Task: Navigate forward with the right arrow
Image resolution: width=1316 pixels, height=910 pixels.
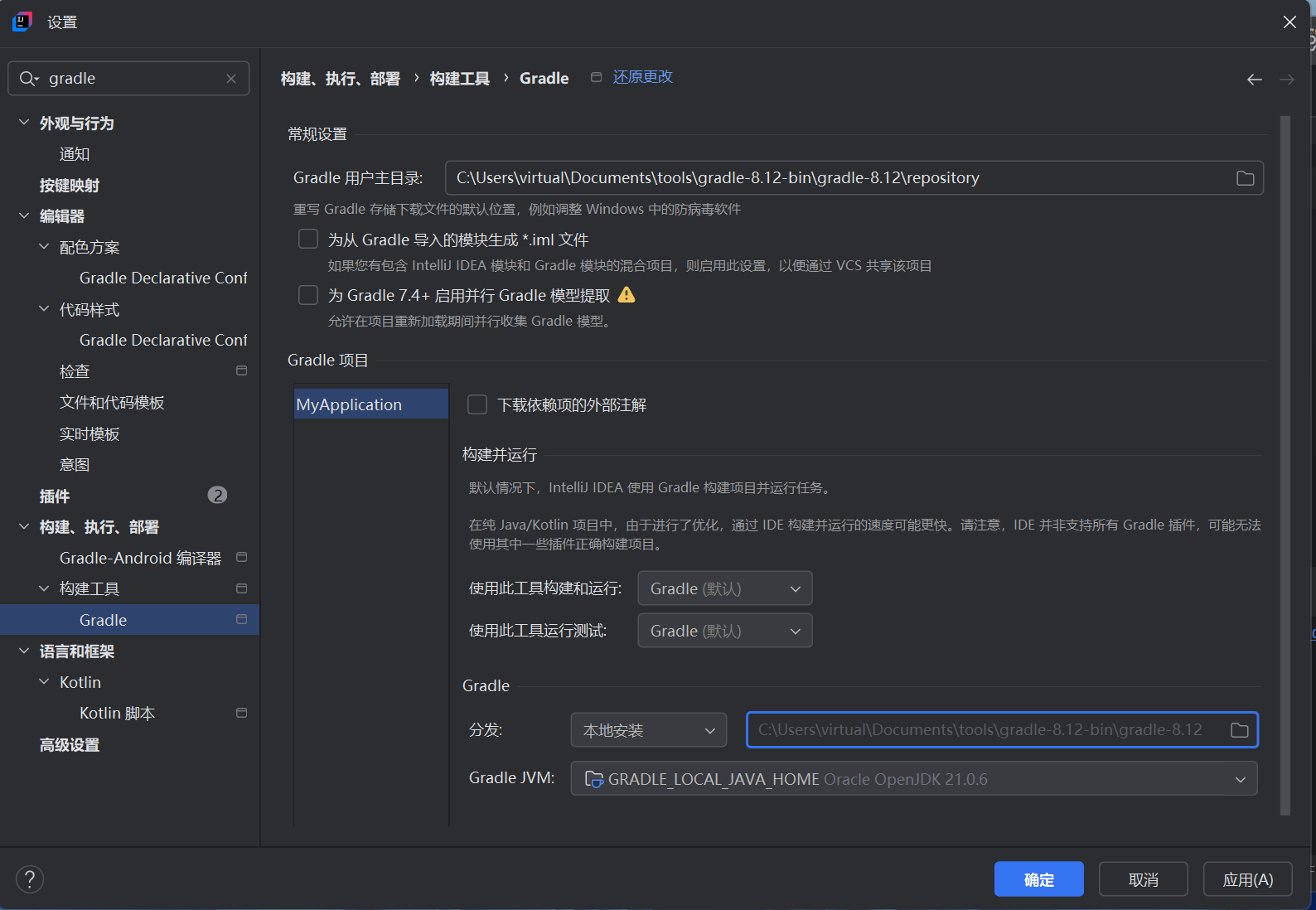Action: click(x=1287, y=80)
